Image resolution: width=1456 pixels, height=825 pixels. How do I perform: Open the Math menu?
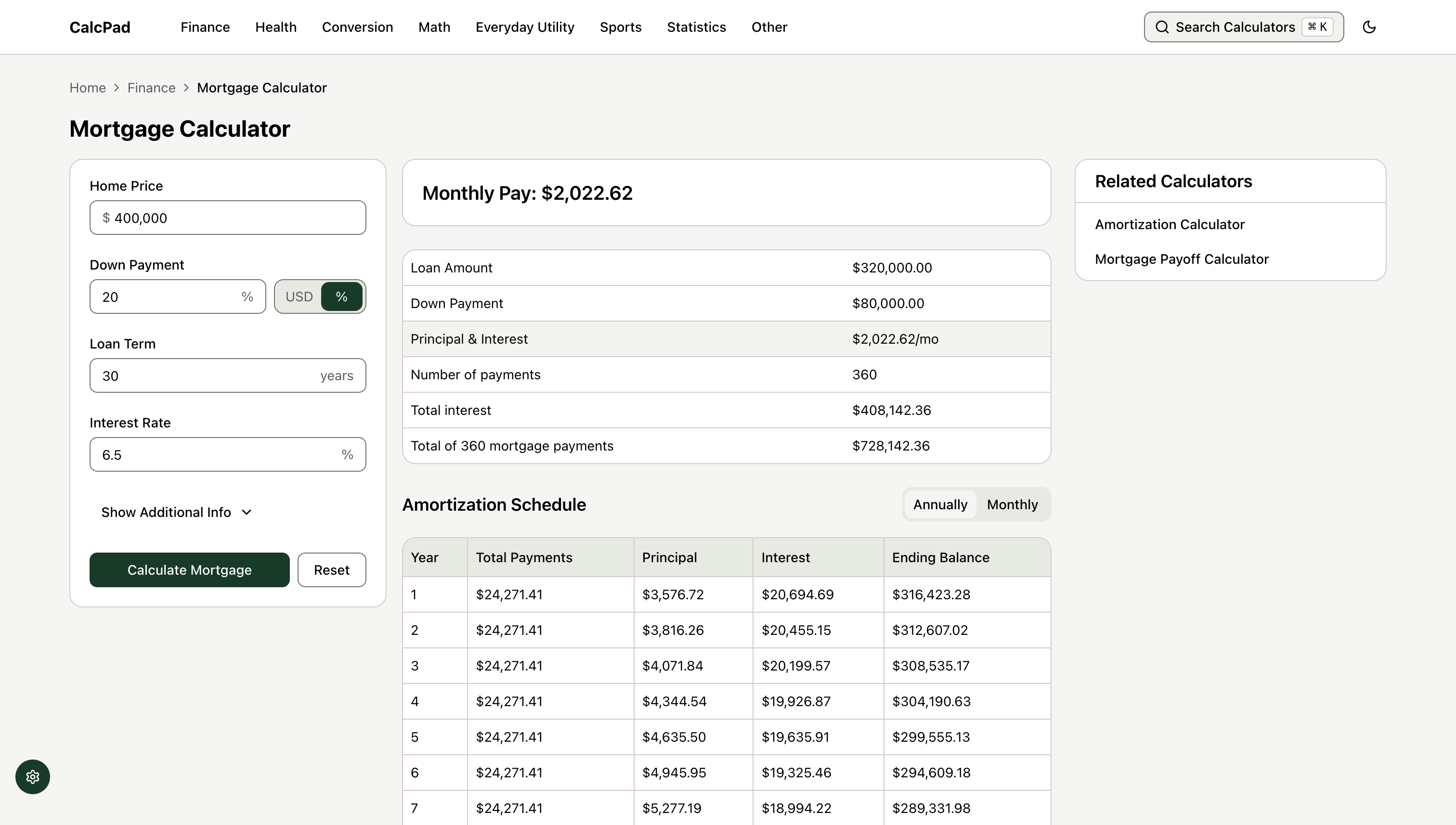coord(434,27)
